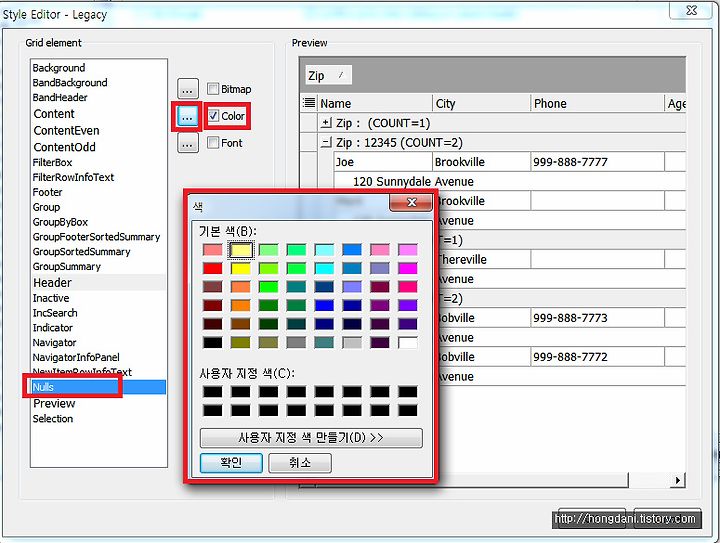Open the Font browse ellipsis button
Image resolution: width=720 pixels, height=543 pixels.
(188, 143)
